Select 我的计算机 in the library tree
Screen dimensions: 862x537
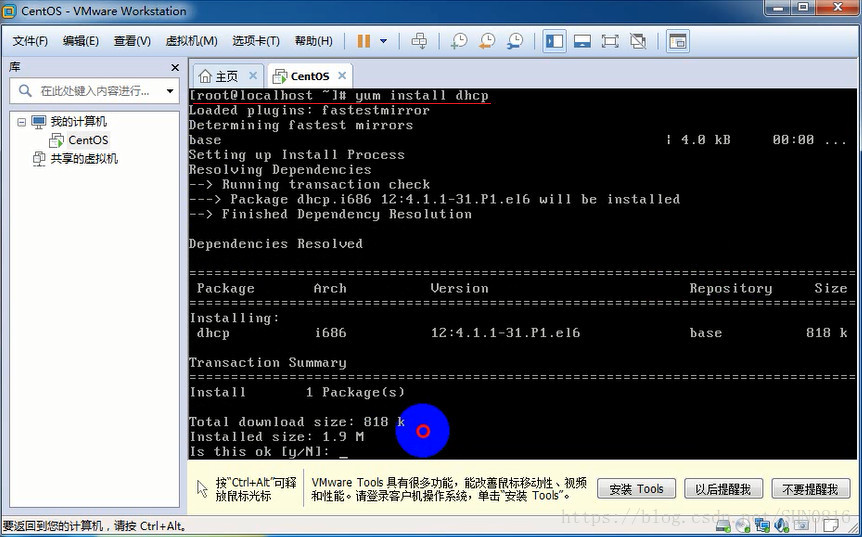(x=79, y=121)
